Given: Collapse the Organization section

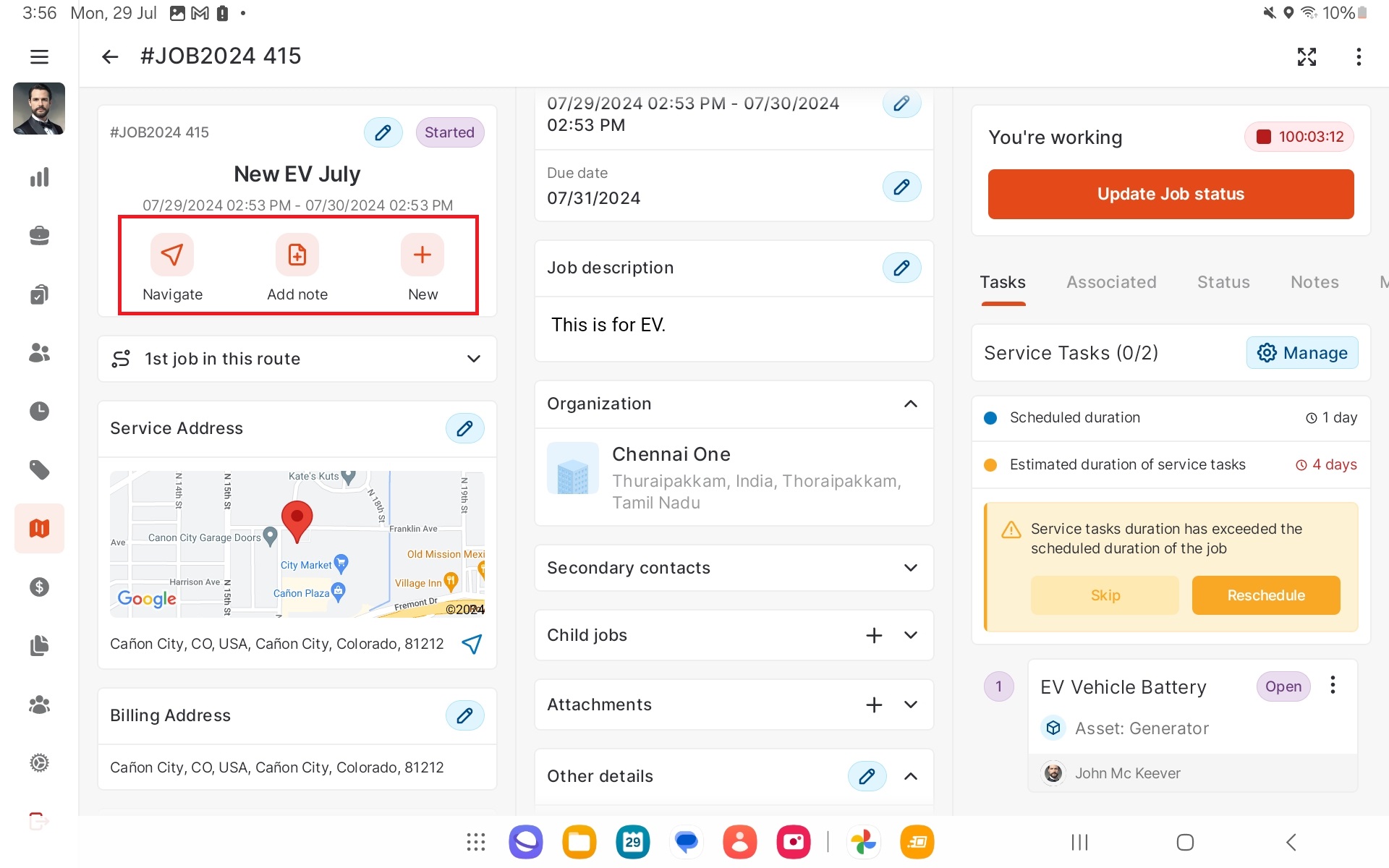Looking at the screenshot, I should 911,404.
